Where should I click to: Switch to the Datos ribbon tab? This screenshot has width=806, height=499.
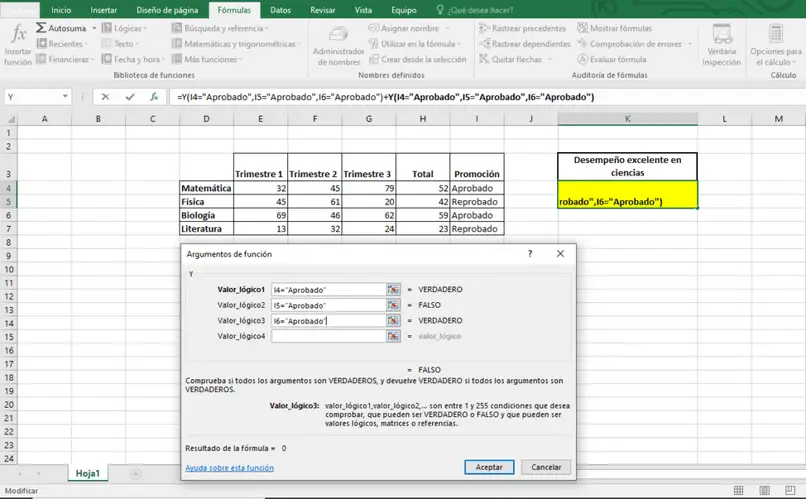point(281,9)
